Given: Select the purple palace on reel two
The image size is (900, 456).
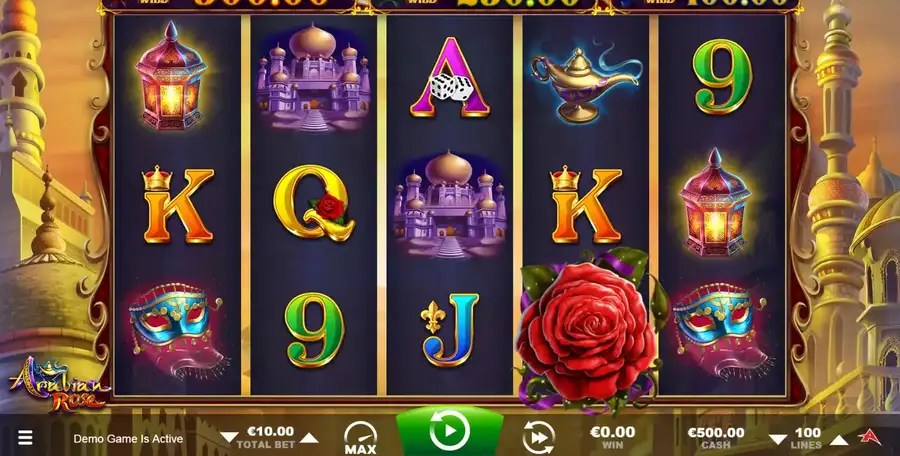Looking at the screenshot, I should tap(313, 78).
